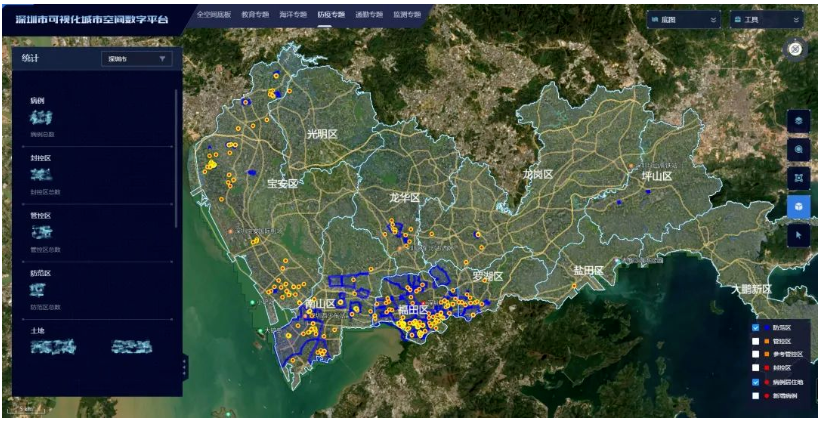Click the 新增病例 legend label text
This screenshot has width=819, height=422.
click(786, 396)
